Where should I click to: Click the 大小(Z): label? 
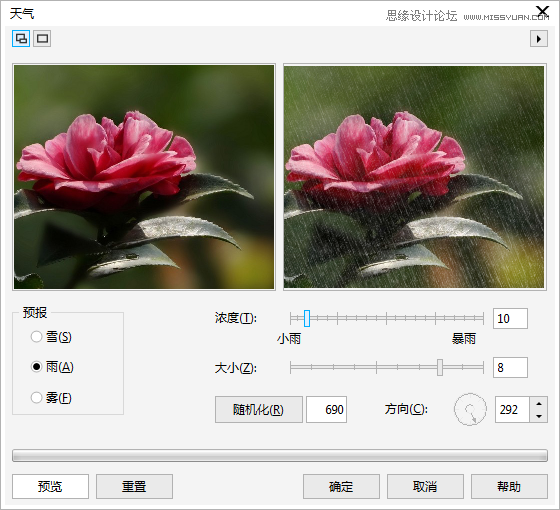point(236,368)
